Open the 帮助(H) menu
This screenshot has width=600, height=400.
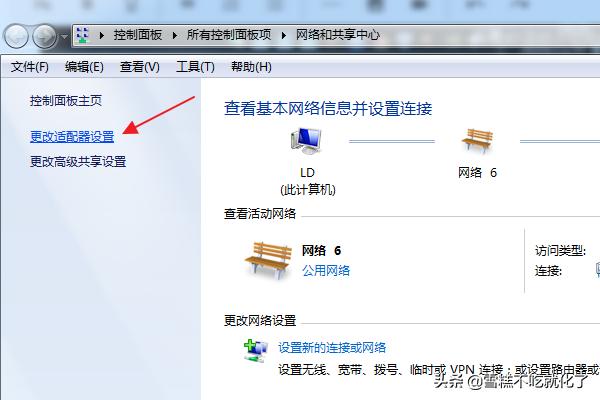click(x=251, y=67)
